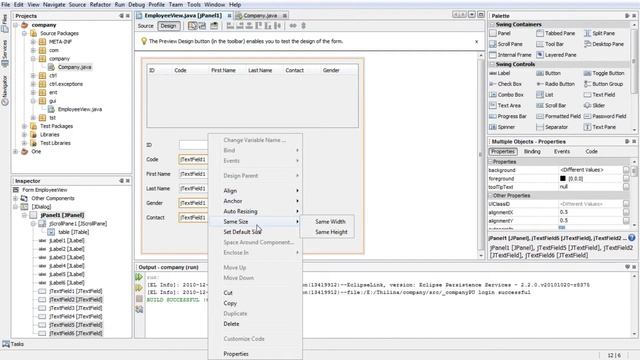The image size is (640, 360).
Task: Click the selection mode toolbar icon
Action: (x=192, y=26)
